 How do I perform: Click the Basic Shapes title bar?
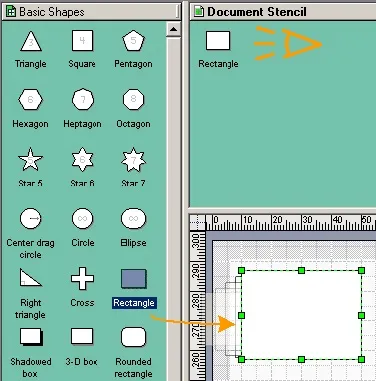click(x=91, y=12)
